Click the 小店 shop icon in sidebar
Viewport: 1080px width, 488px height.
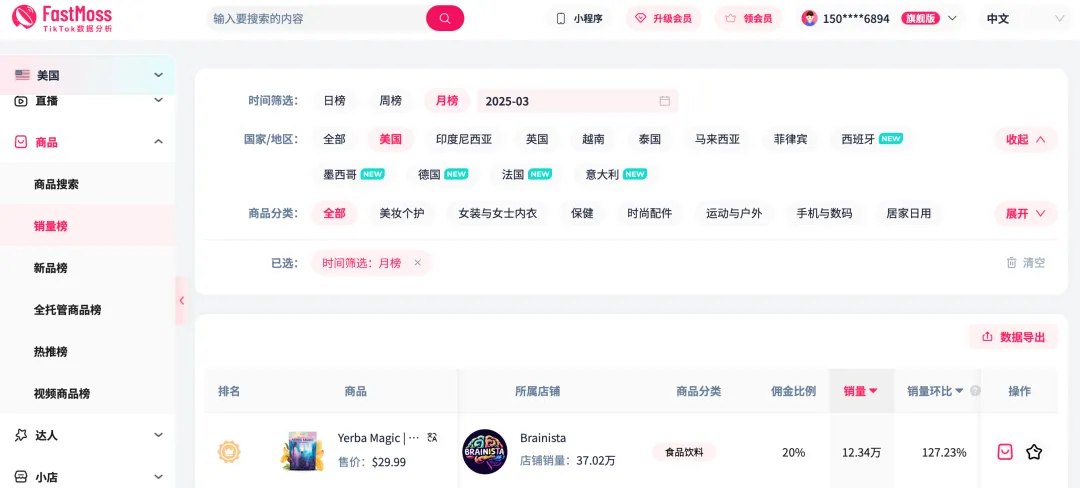pyautogui.click(x=21, y=476)
